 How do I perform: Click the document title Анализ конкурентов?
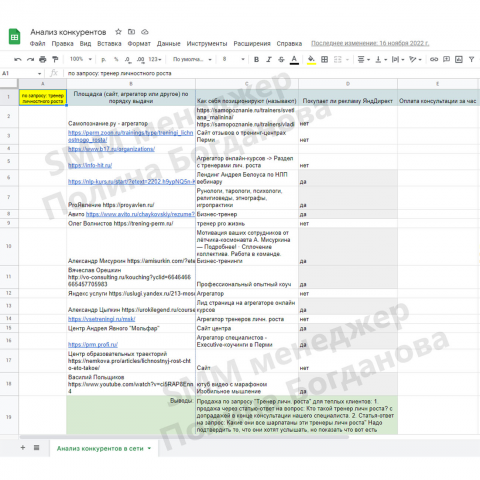click(x=68, y=32)
